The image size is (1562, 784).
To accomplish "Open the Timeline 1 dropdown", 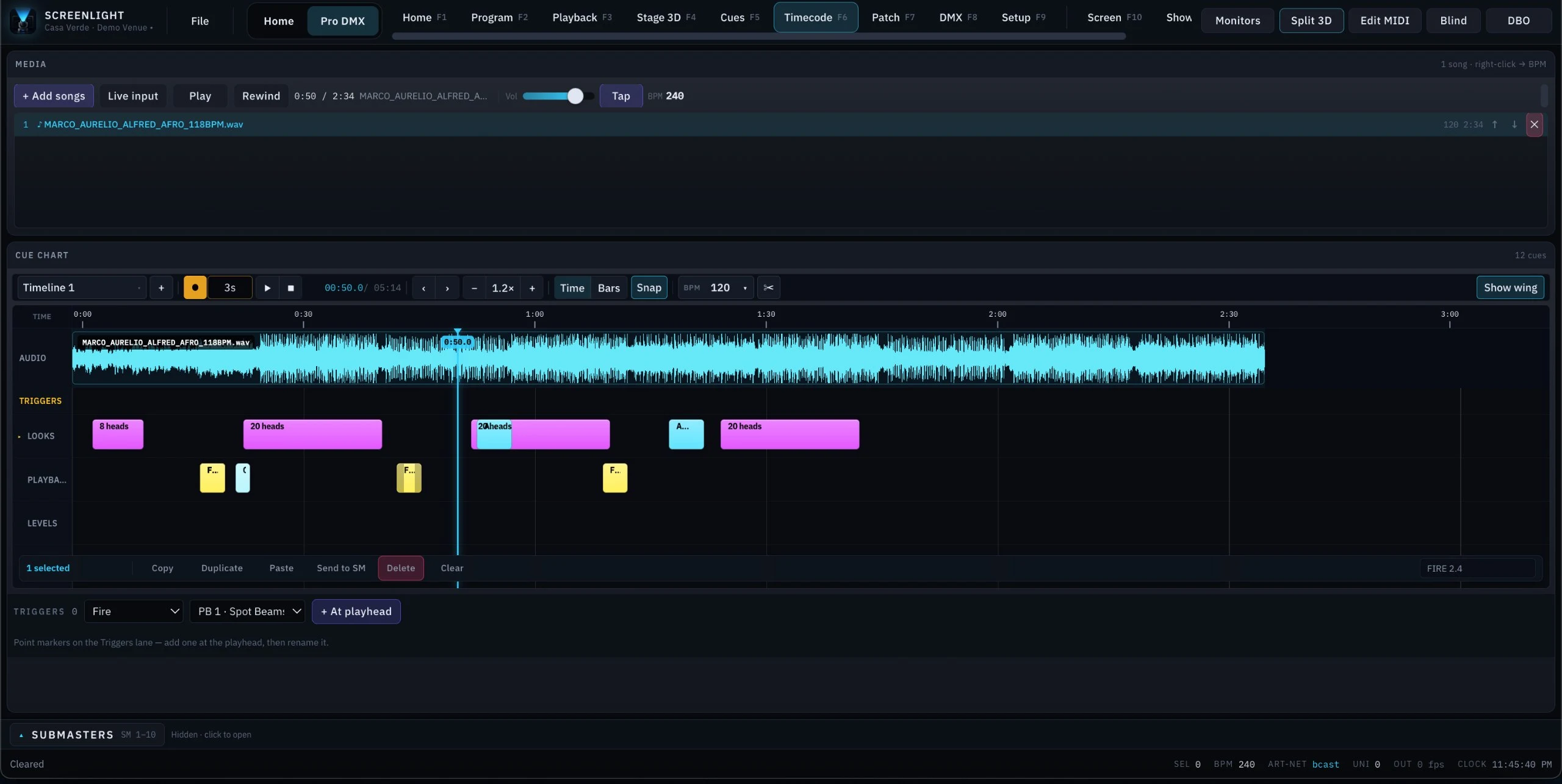I will pyautogui.click(x=82, y=287).
